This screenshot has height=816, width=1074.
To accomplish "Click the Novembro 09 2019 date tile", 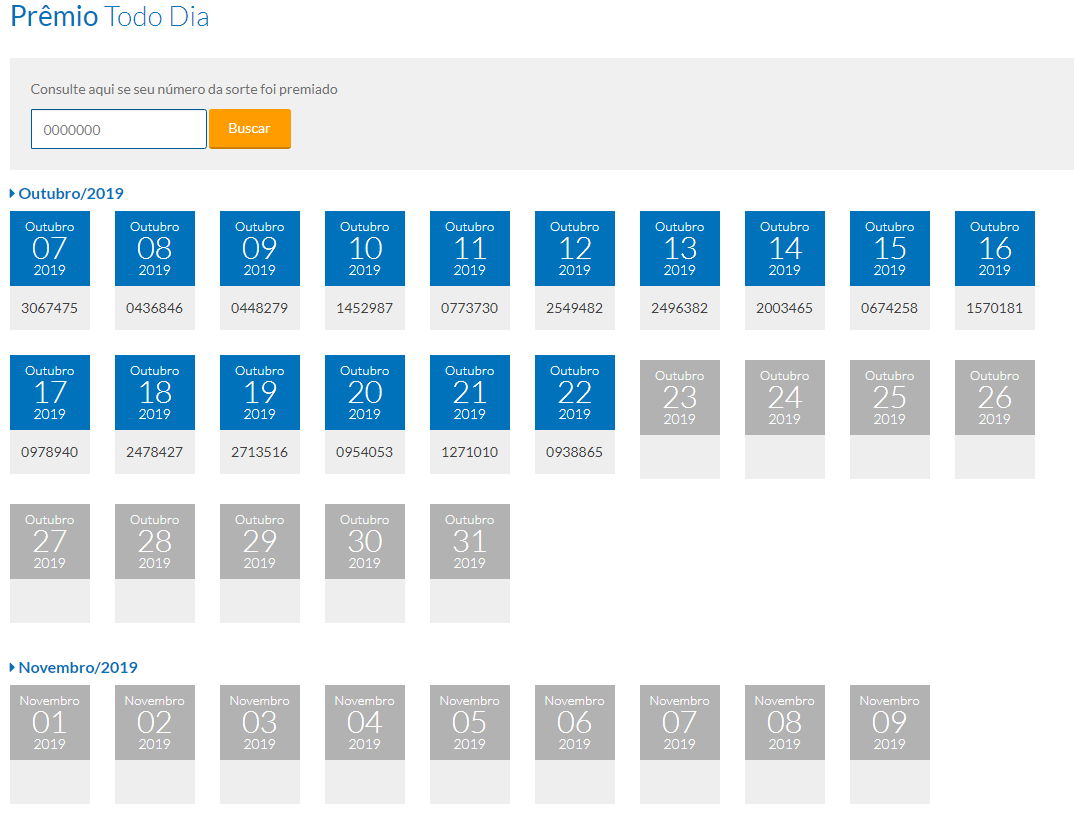I will click(890, 723).
